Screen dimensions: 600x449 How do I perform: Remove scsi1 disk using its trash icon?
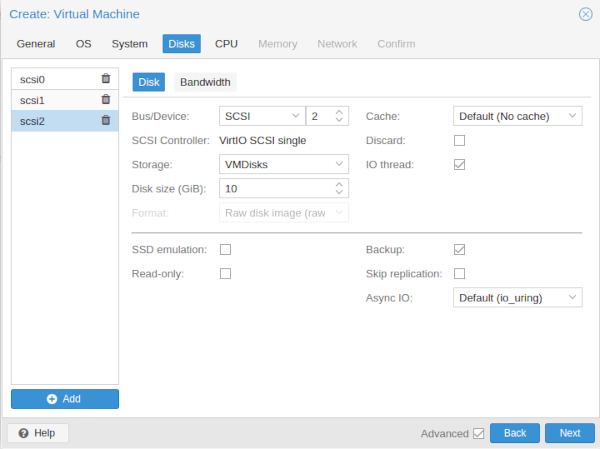[x=106, y=100]
